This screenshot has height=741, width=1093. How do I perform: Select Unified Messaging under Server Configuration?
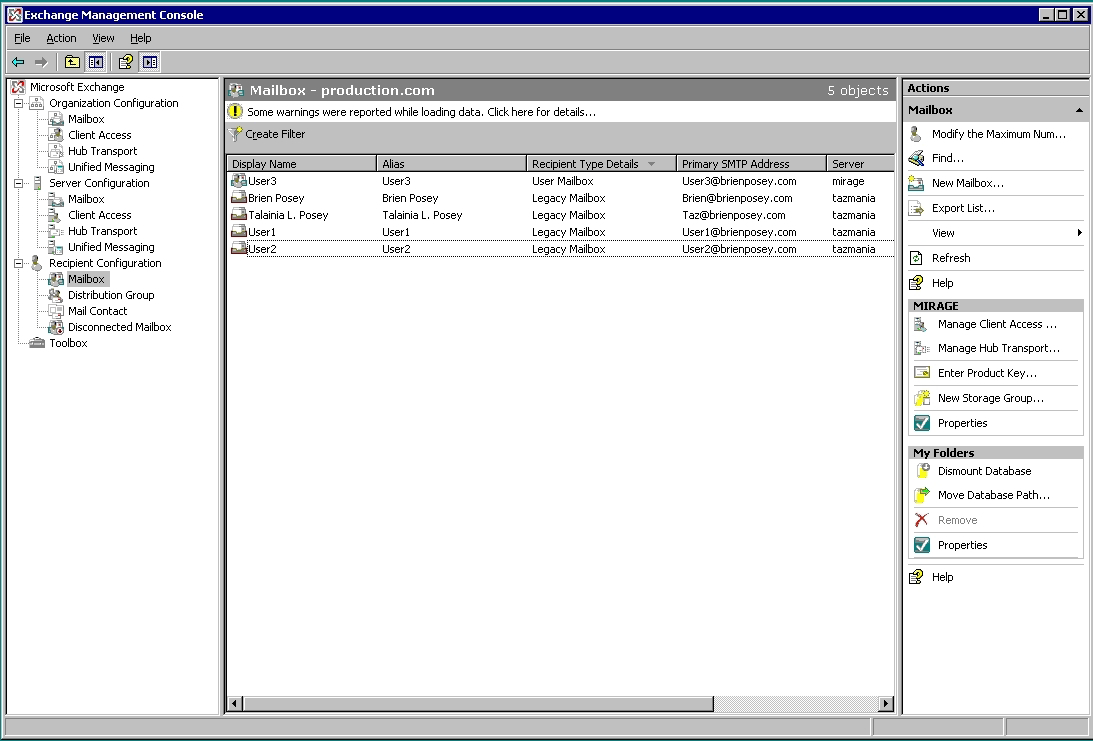pos(111,247)
